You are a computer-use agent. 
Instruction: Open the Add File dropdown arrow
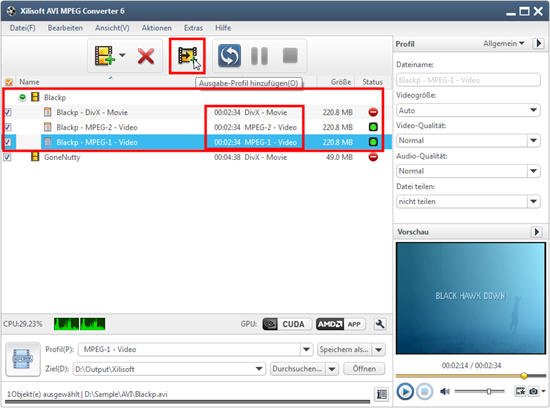(122, 55)
